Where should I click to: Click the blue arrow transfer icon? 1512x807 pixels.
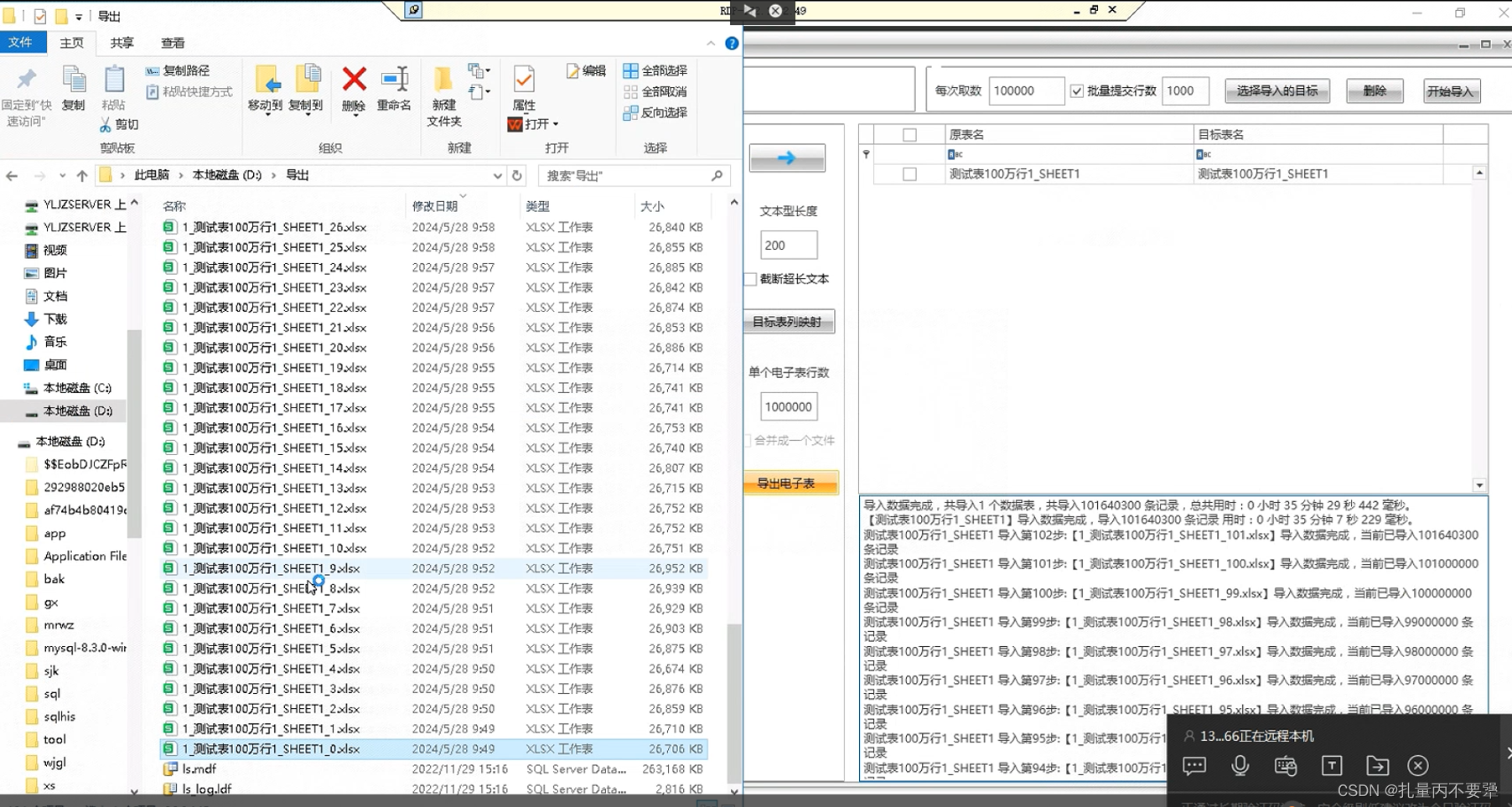pos(786,158)
